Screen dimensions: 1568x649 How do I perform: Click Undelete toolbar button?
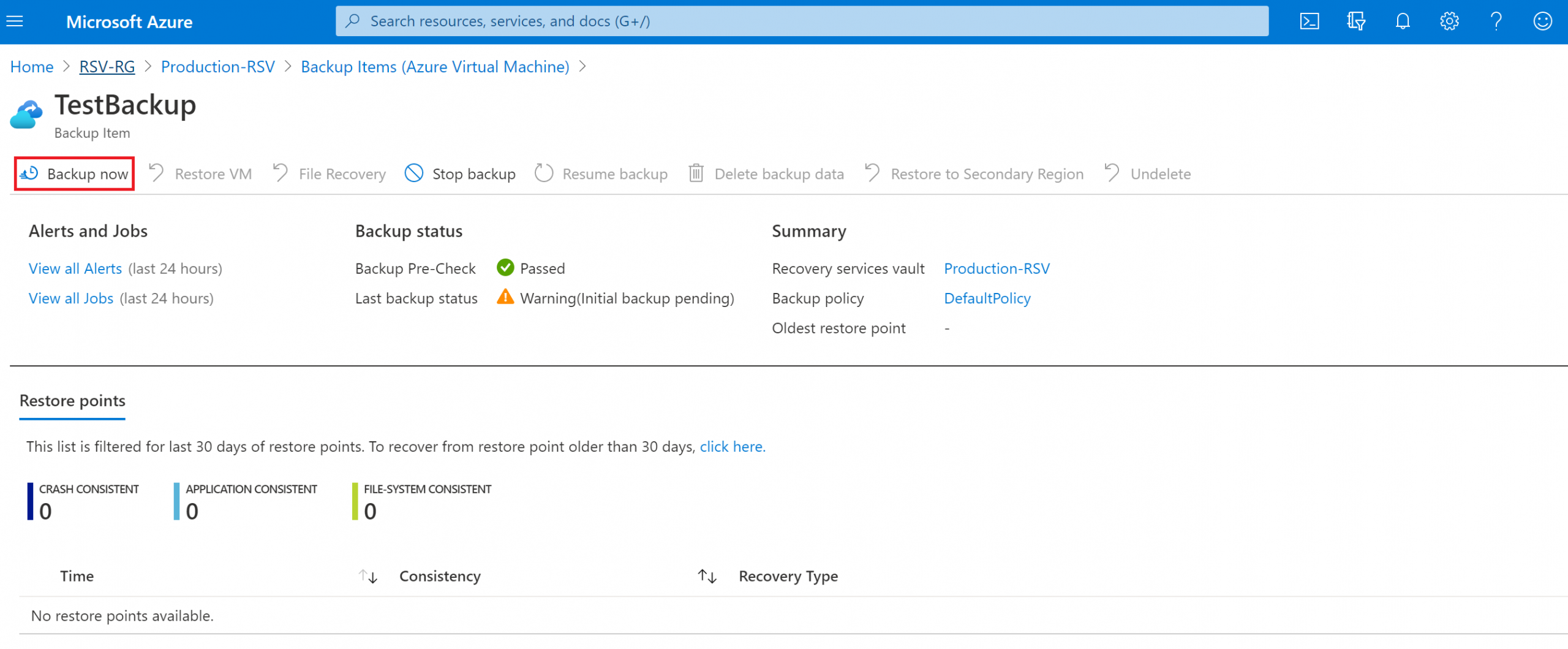pos(1148,173)
